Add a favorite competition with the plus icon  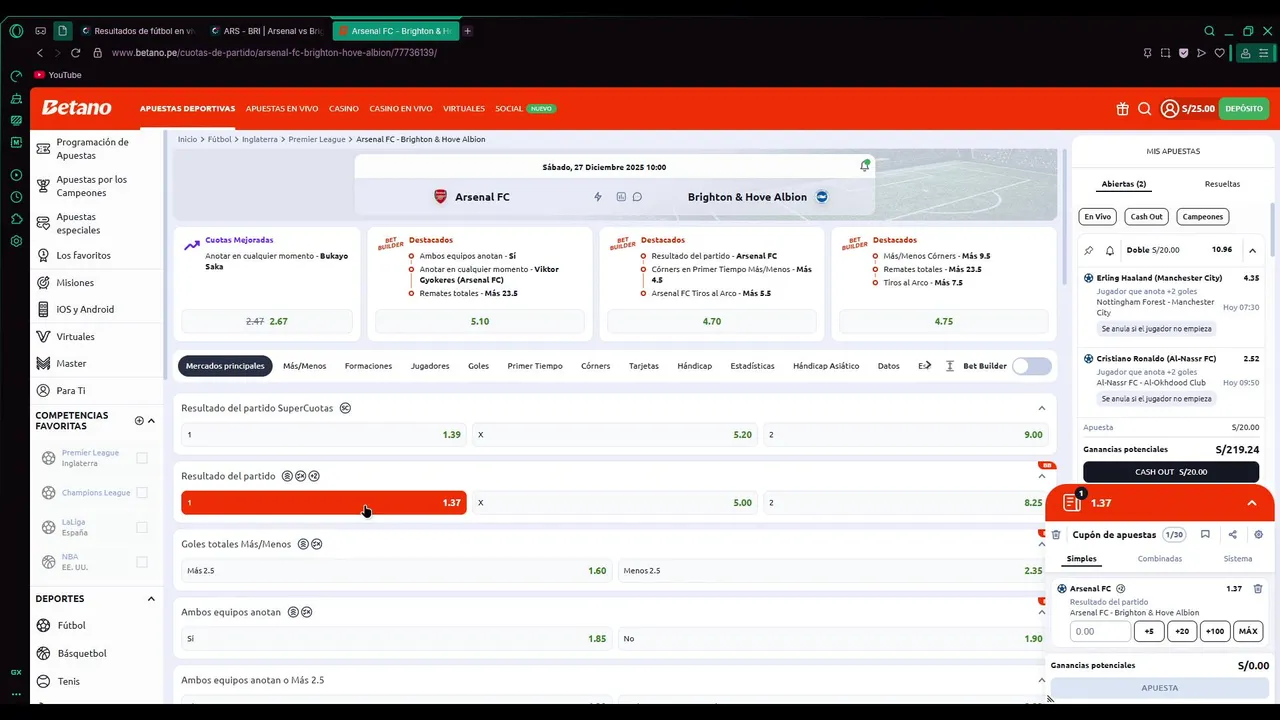tap(139, 421)
